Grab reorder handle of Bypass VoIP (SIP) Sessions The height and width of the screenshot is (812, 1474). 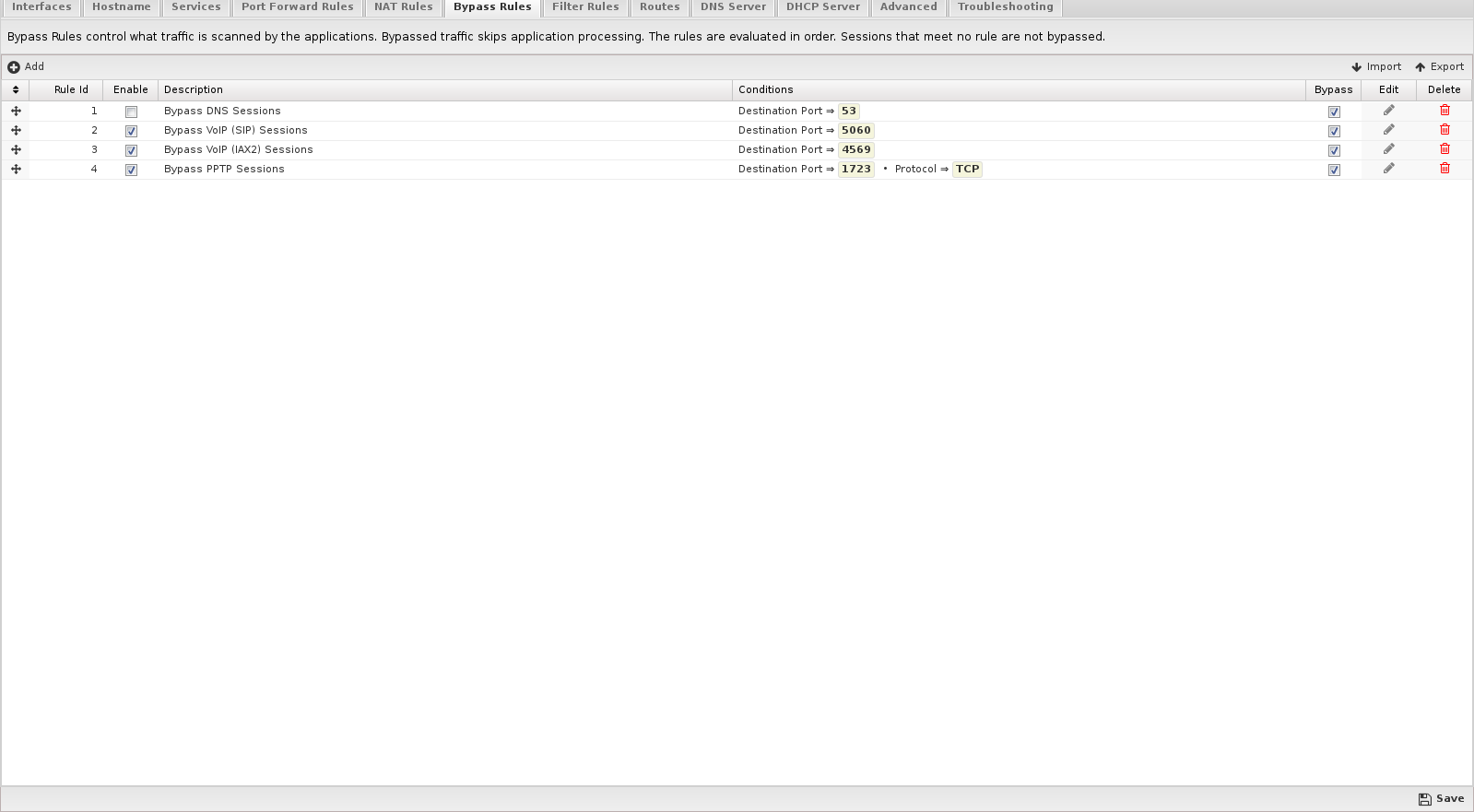pyautogui.click(x=16, y=130)
